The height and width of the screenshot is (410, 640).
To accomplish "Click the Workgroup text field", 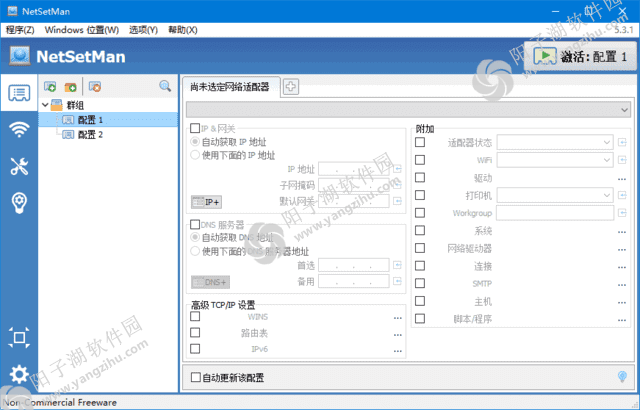I will click(555, 213).
